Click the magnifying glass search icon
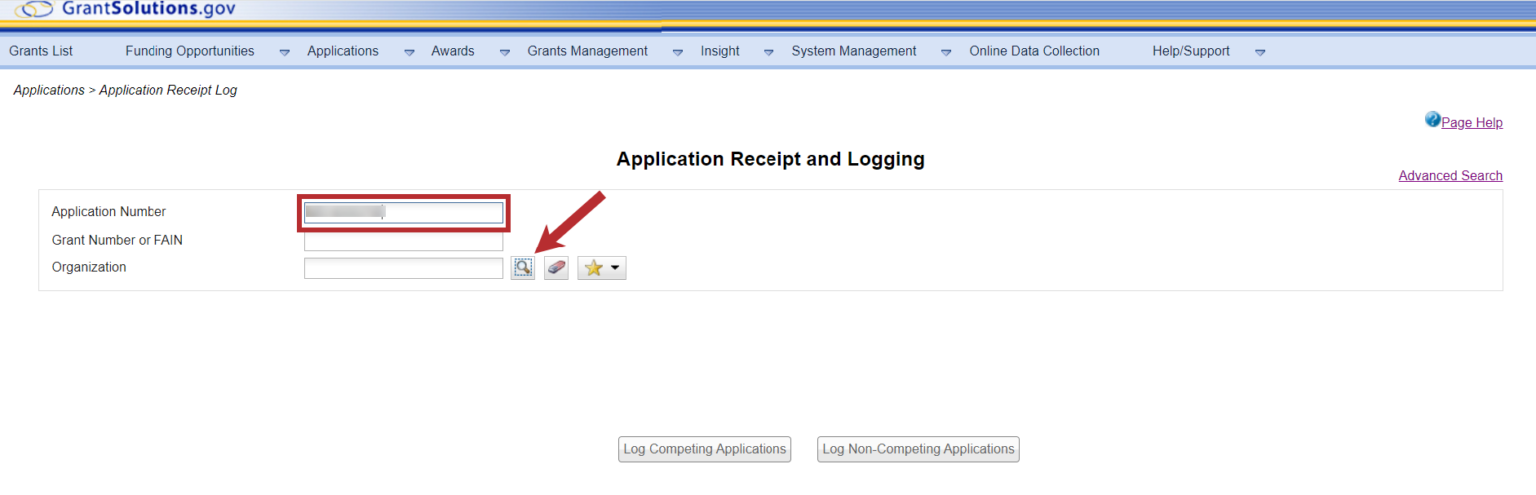The height and width of the screenshot is (495, 1536). (x=522, y=268)
